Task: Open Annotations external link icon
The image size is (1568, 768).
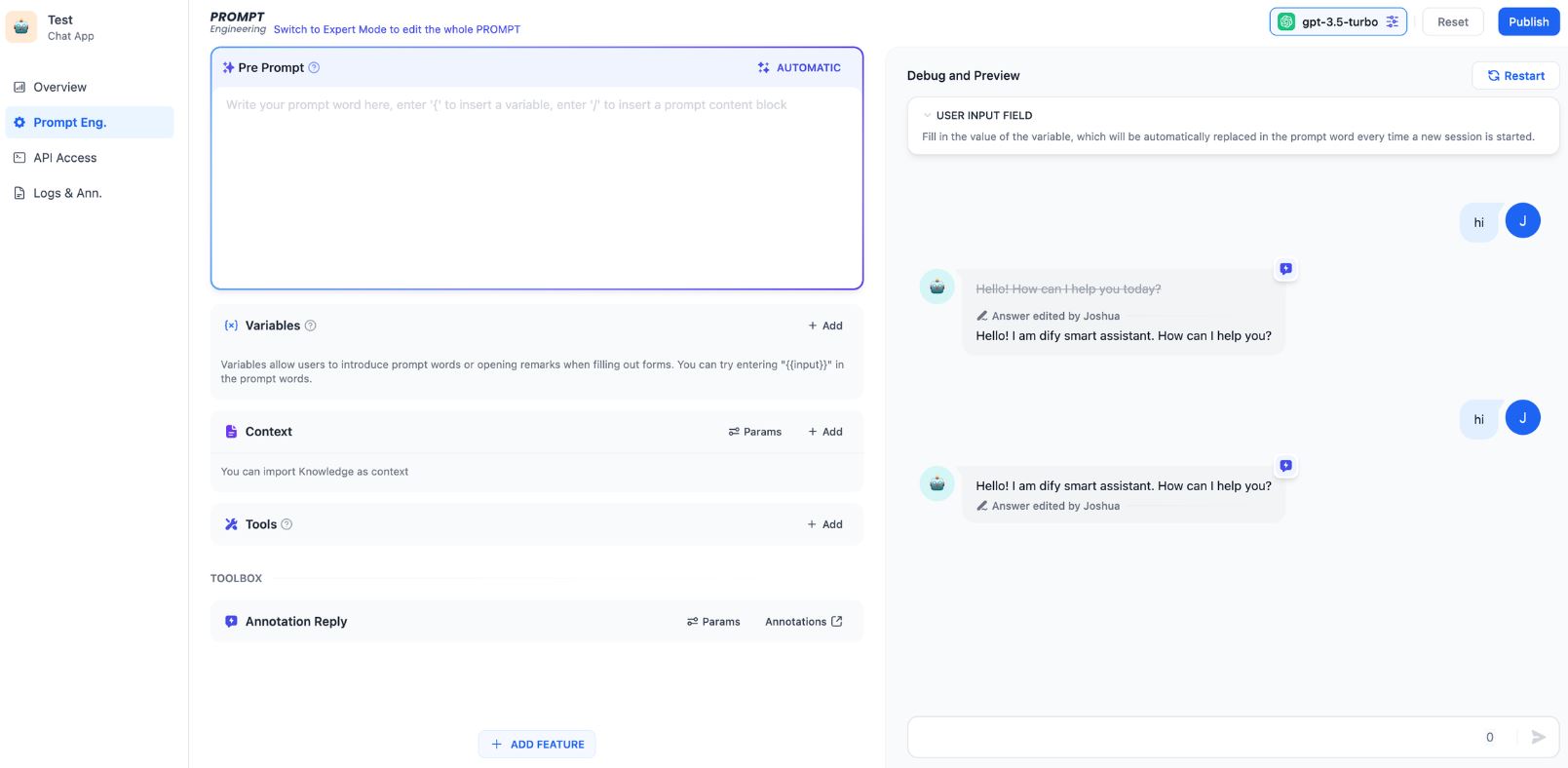Action: tap(836, 622)
